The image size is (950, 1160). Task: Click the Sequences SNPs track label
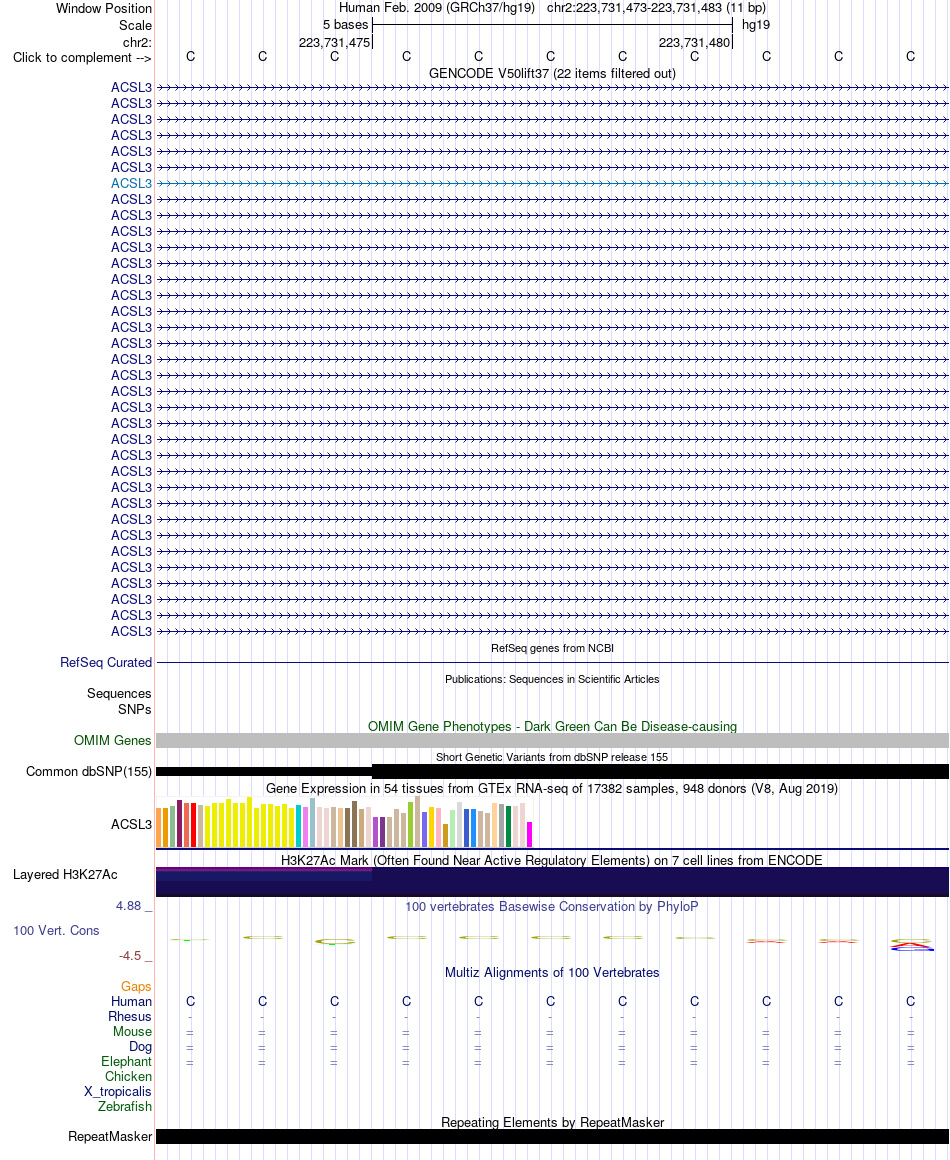coord(118,701)
